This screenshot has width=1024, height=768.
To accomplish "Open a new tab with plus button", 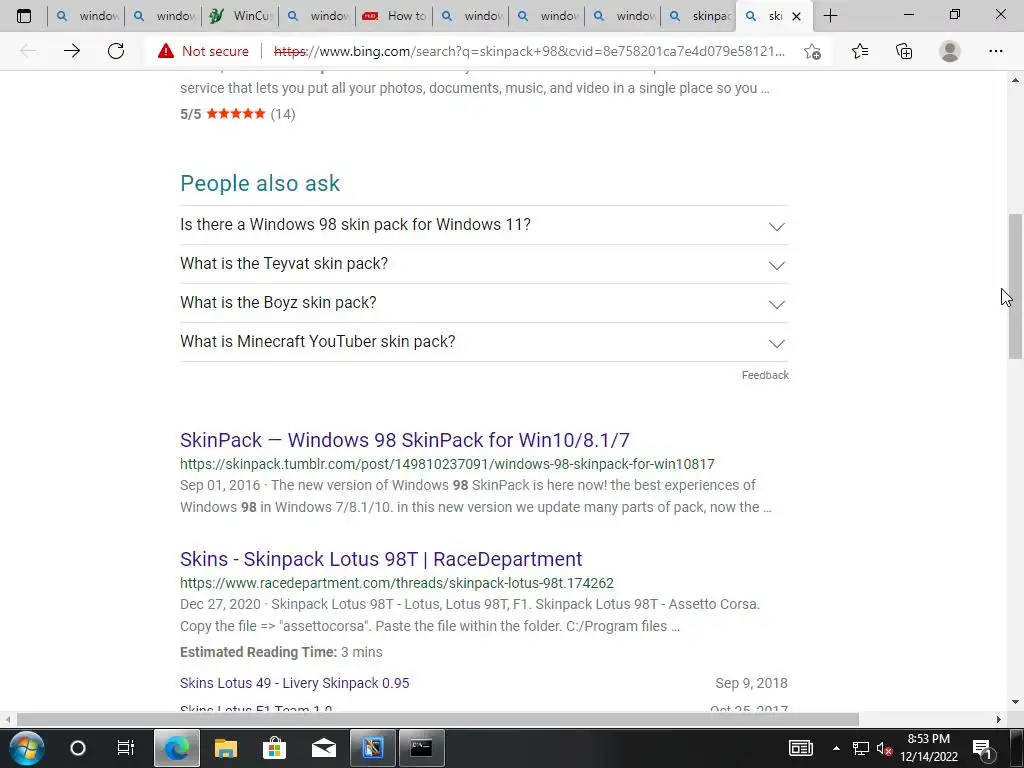I will point(830,16).
